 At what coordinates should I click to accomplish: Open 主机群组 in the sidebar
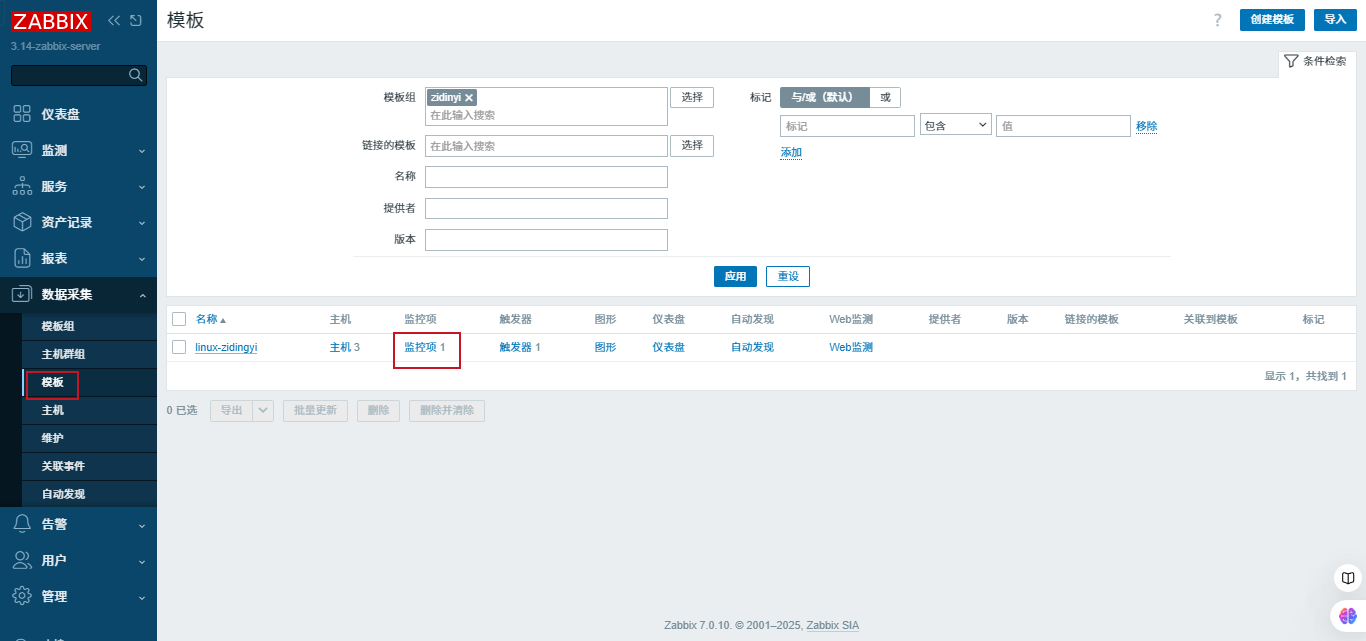pyautogui.click(x=63, y=354)
